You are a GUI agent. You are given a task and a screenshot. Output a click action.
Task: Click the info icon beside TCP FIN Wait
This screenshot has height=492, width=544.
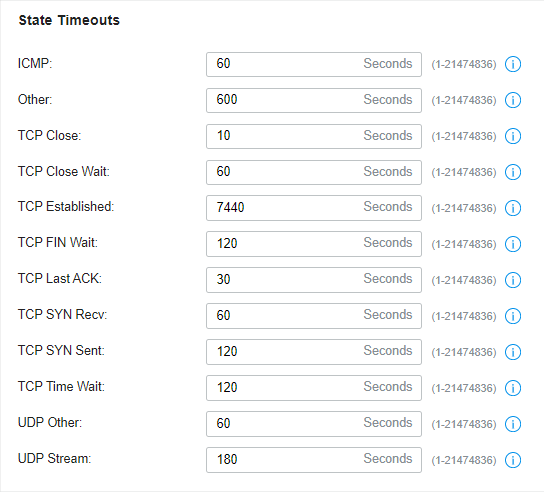512,244
